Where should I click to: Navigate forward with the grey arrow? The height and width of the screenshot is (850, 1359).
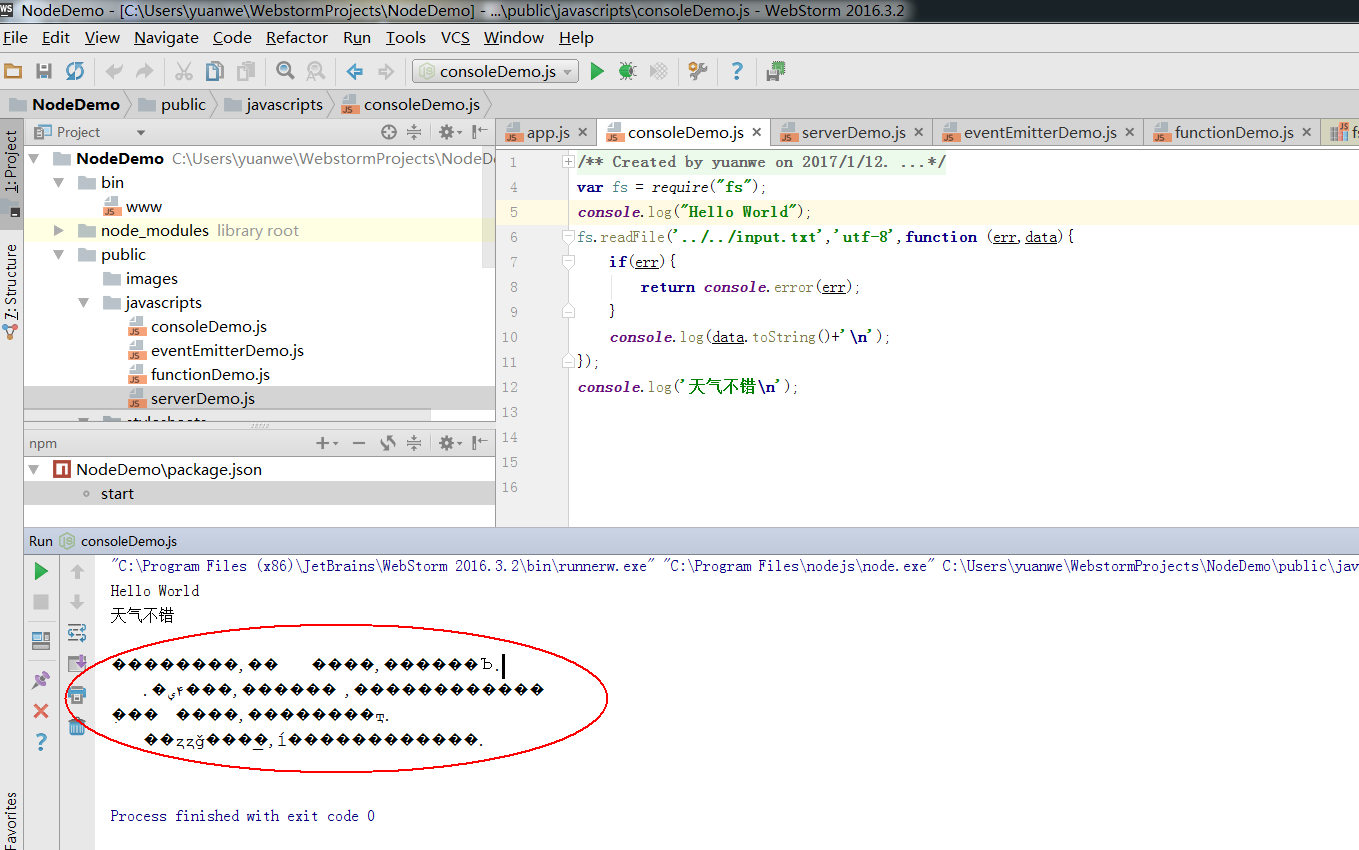pyautogui.click(x=385, y=71)
